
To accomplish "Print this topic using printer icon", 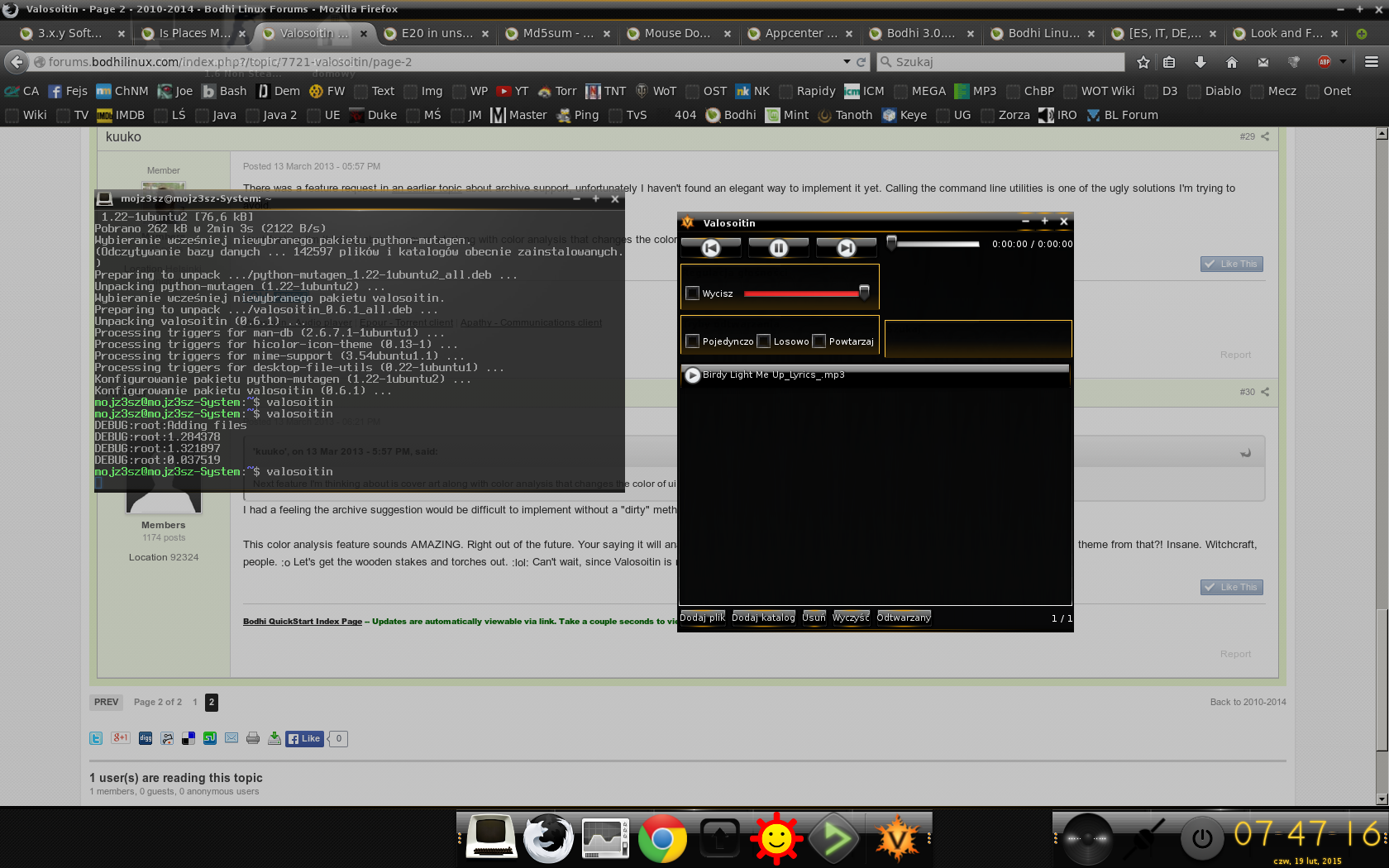I will 253,738.
